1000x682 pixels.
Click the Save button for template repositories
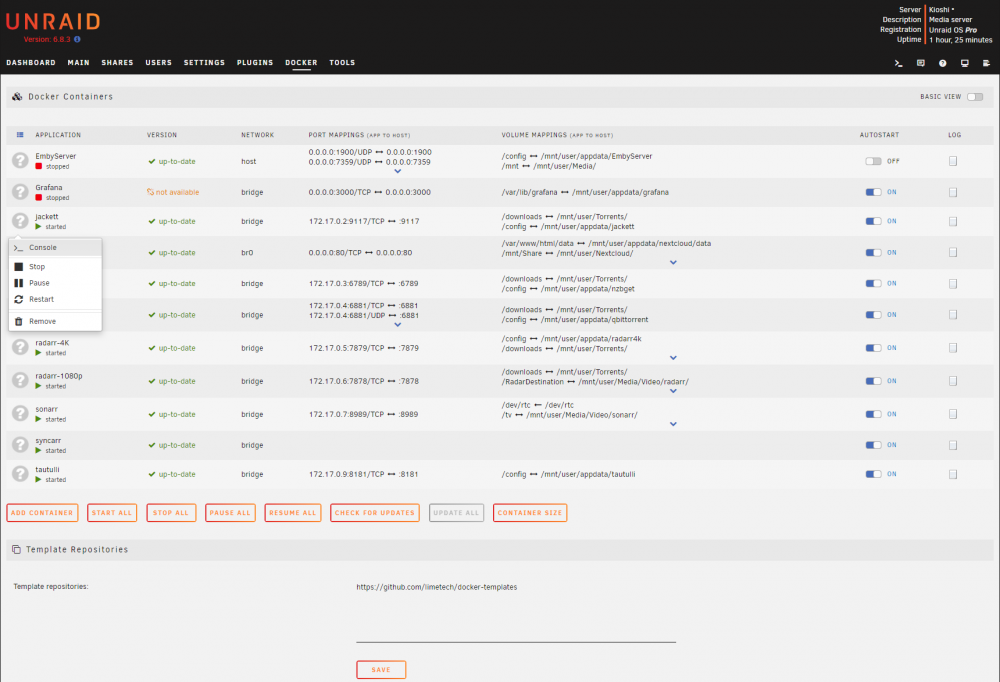click(381, 669)
